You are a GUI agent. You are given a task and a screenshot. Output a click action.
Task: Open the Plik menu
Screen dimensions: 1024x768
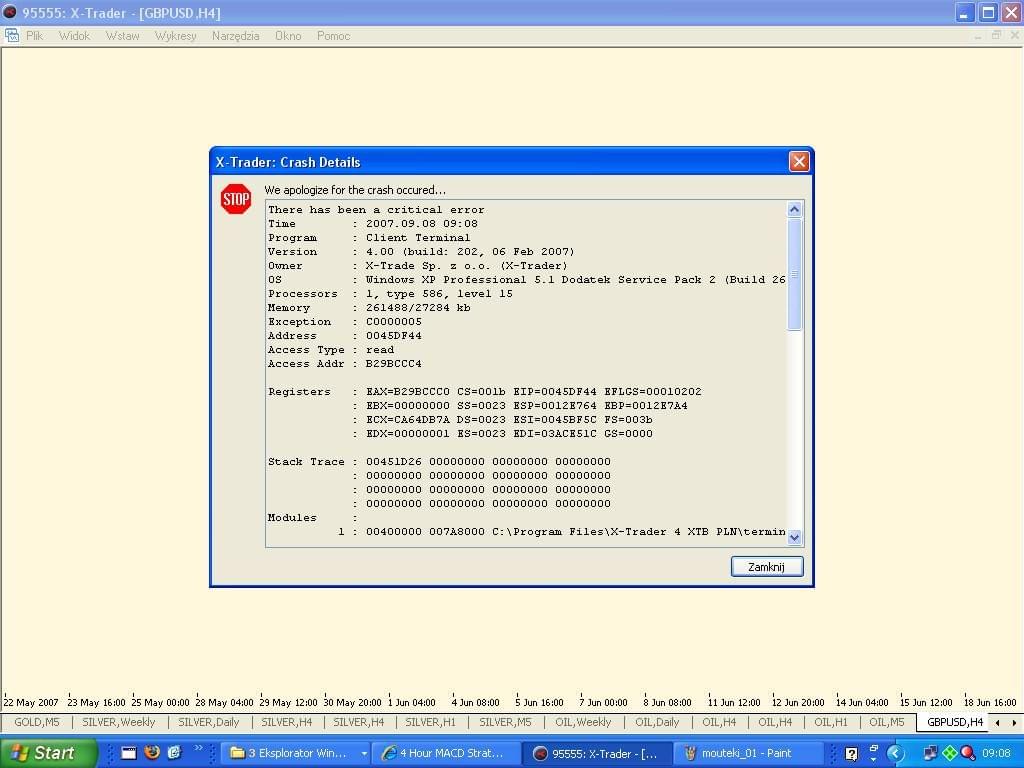pos(35,36)
